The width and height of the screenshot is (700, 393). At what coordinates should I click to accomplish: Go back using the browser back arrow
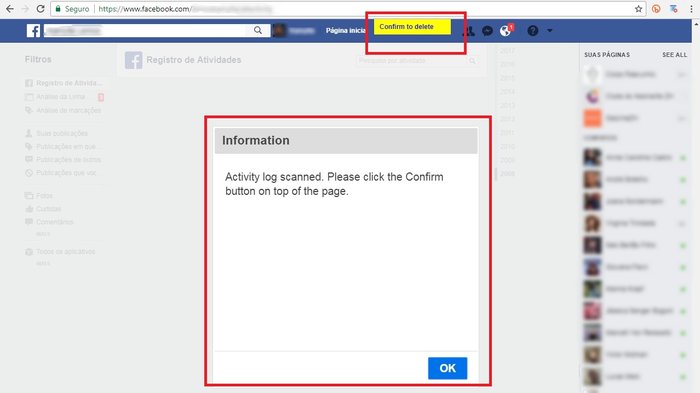(9, 8)
